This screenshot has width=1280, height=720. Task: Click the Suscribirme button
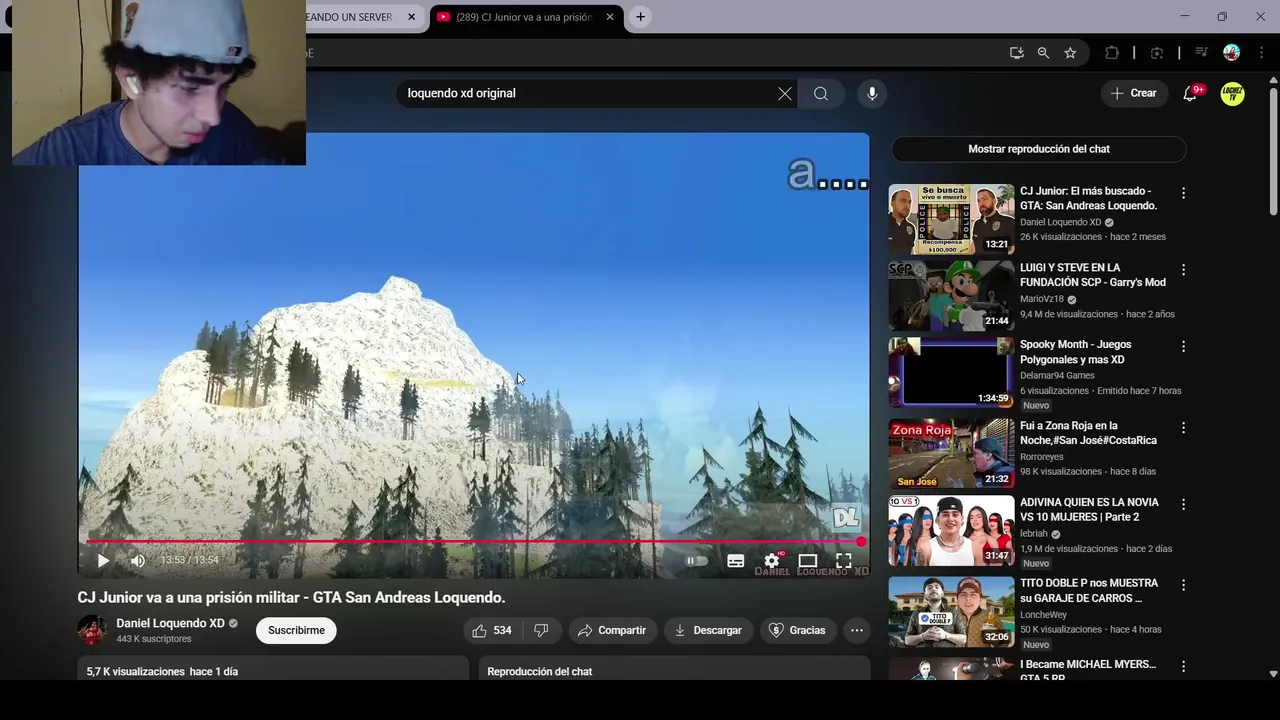tap(296, 630)
